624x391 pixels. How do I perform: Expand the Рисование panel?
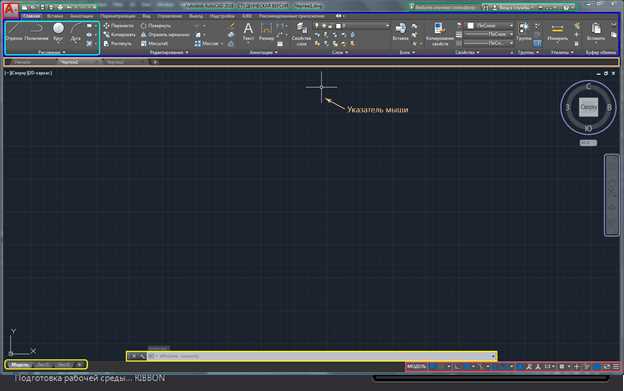[52, 52]
